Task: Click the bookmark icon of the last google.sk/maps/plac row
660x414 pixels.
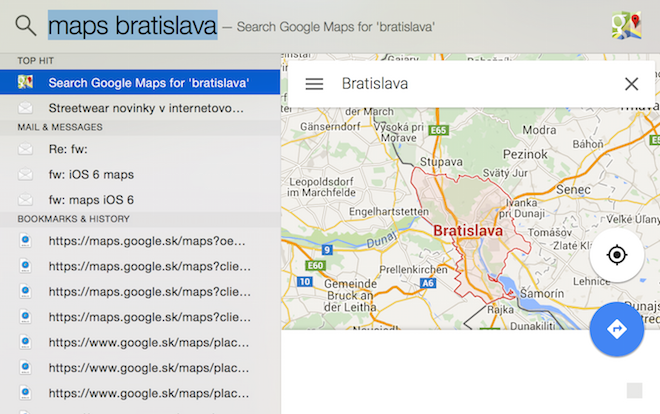Action: pos(25,393)
